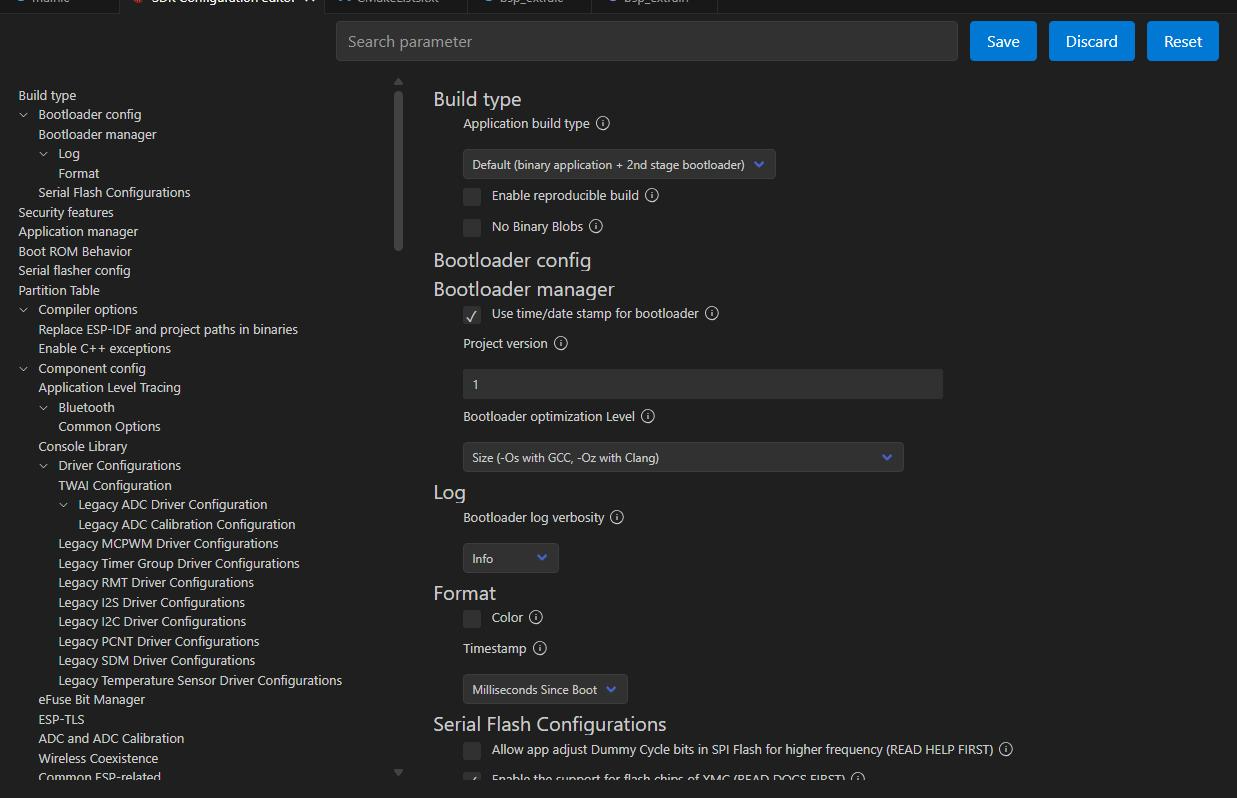Open Security features in the tree
1237x798 pixels.
(66, 212)
